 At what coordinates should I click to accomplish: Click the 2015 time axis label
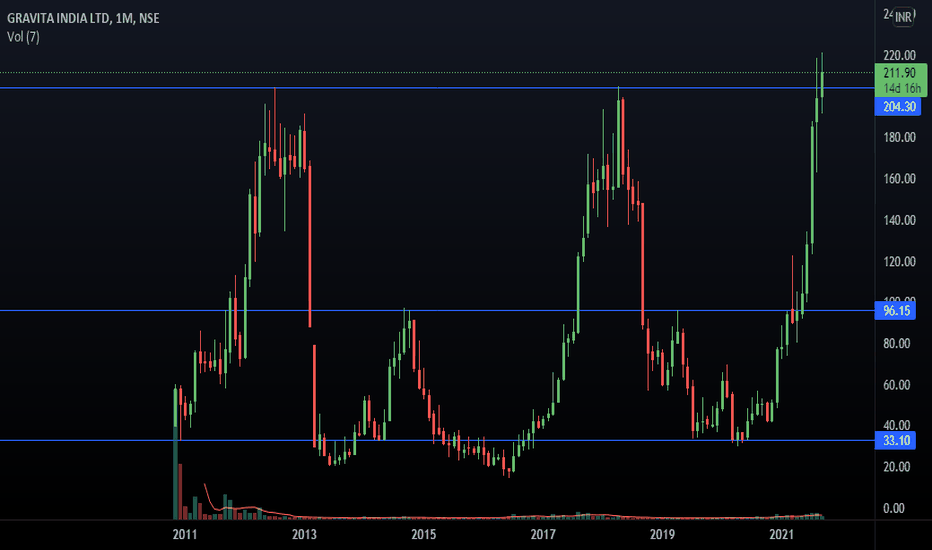point(424,535)
